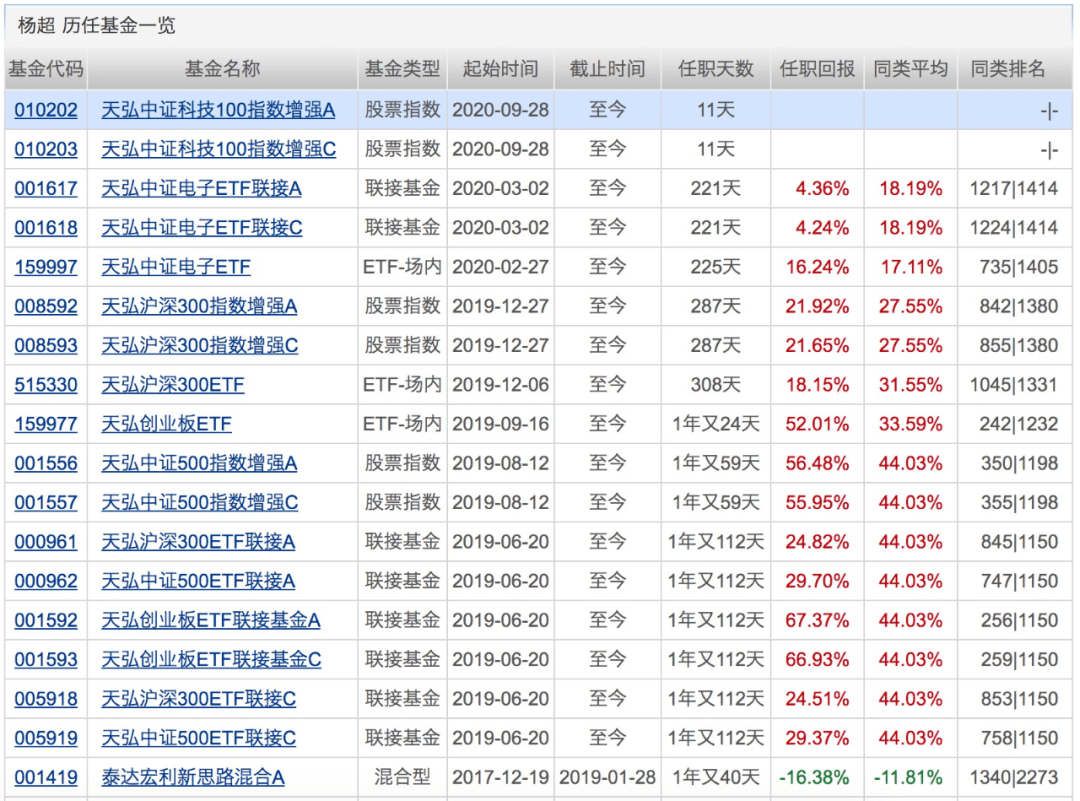
Task: Select the 2019-01-28 end date cell
Action: coord(608,778)
